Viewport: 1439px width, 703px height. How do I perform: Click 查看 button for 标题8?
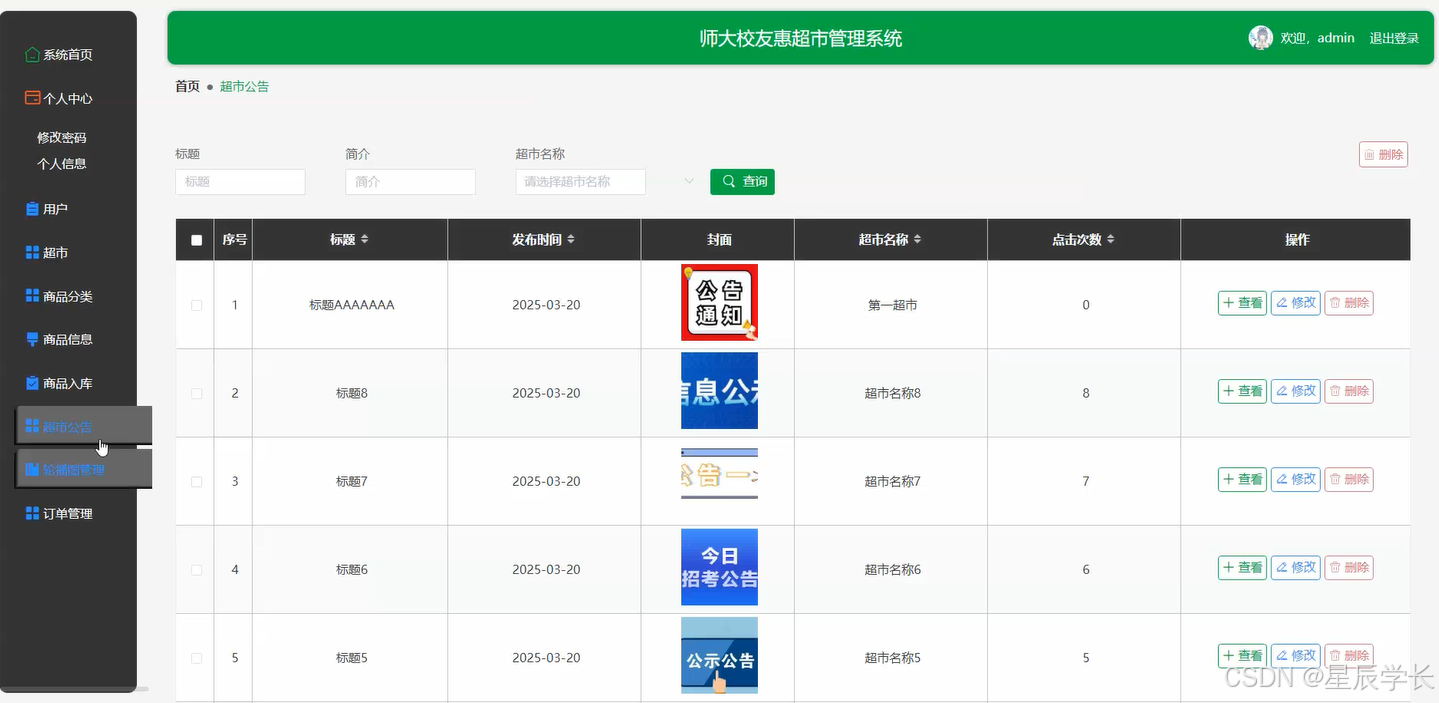[x=1242, y=391]
